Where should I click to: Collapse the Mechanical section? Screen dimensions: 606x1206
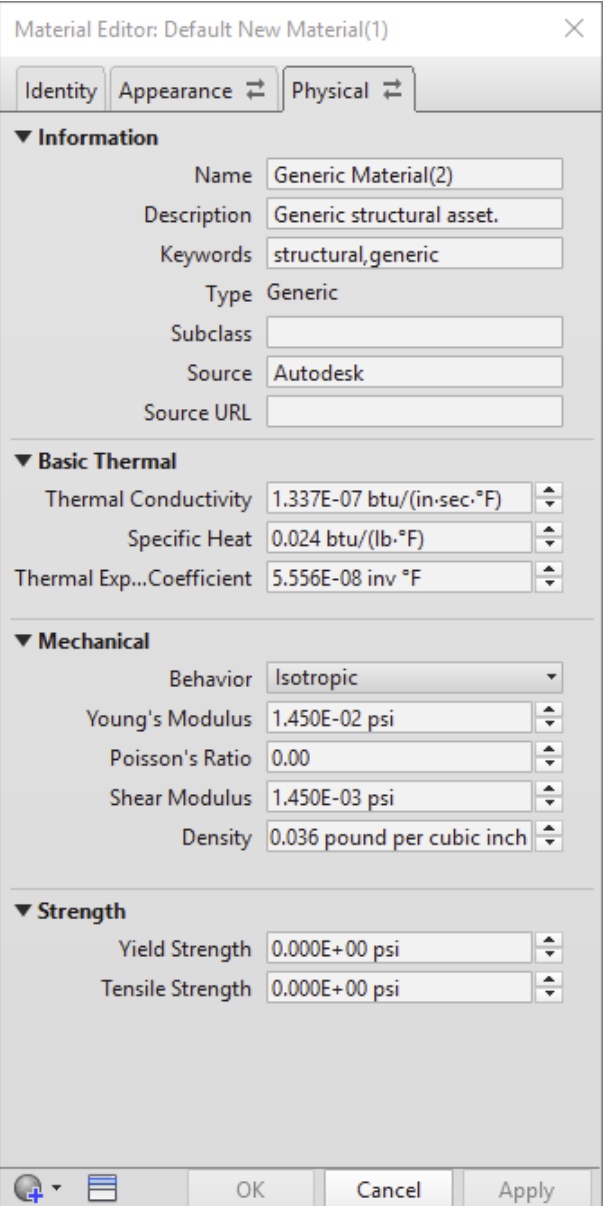point(21,638)
